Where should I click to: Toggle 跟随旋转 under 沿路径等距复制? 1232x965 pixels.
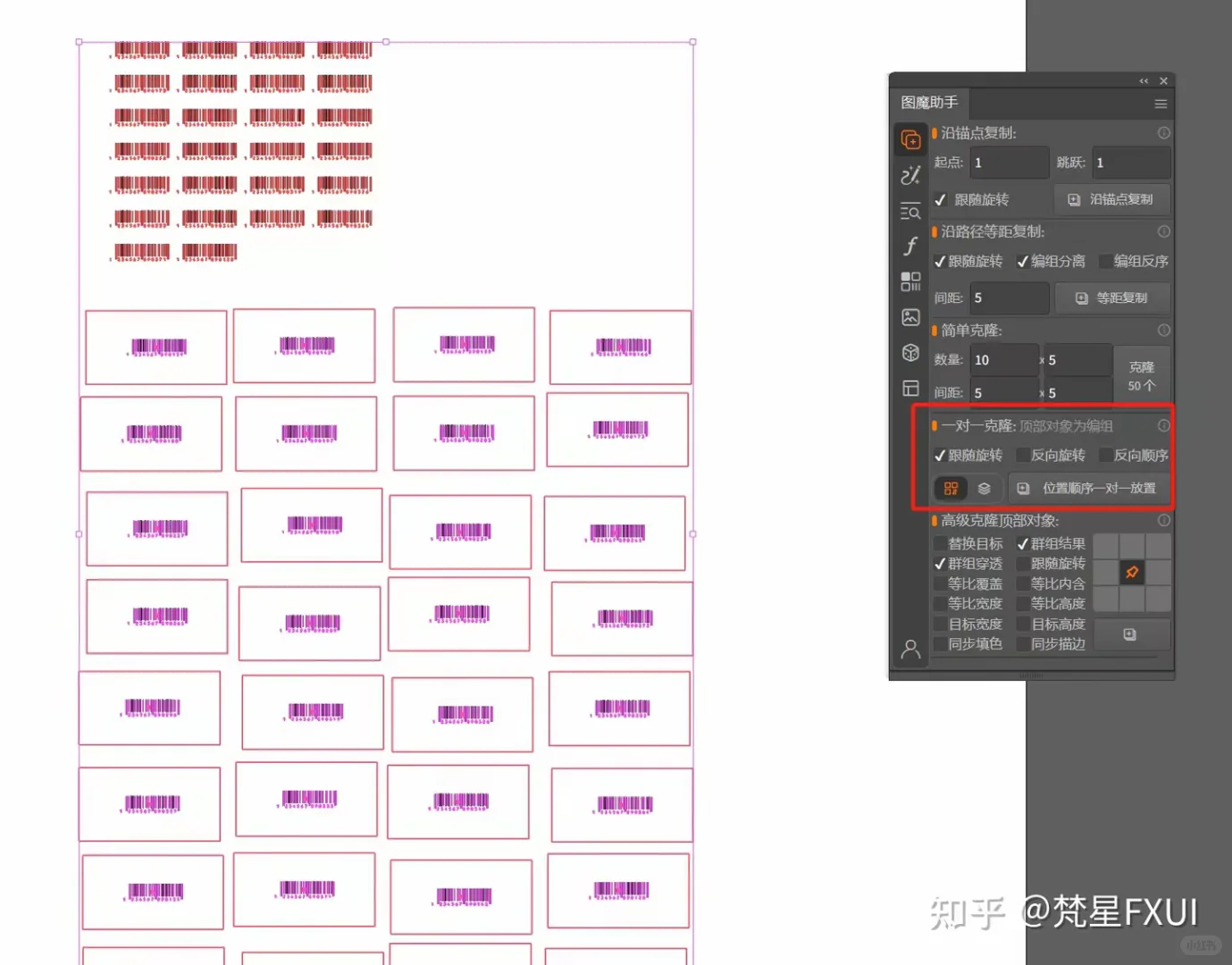(x=940, y=262)
